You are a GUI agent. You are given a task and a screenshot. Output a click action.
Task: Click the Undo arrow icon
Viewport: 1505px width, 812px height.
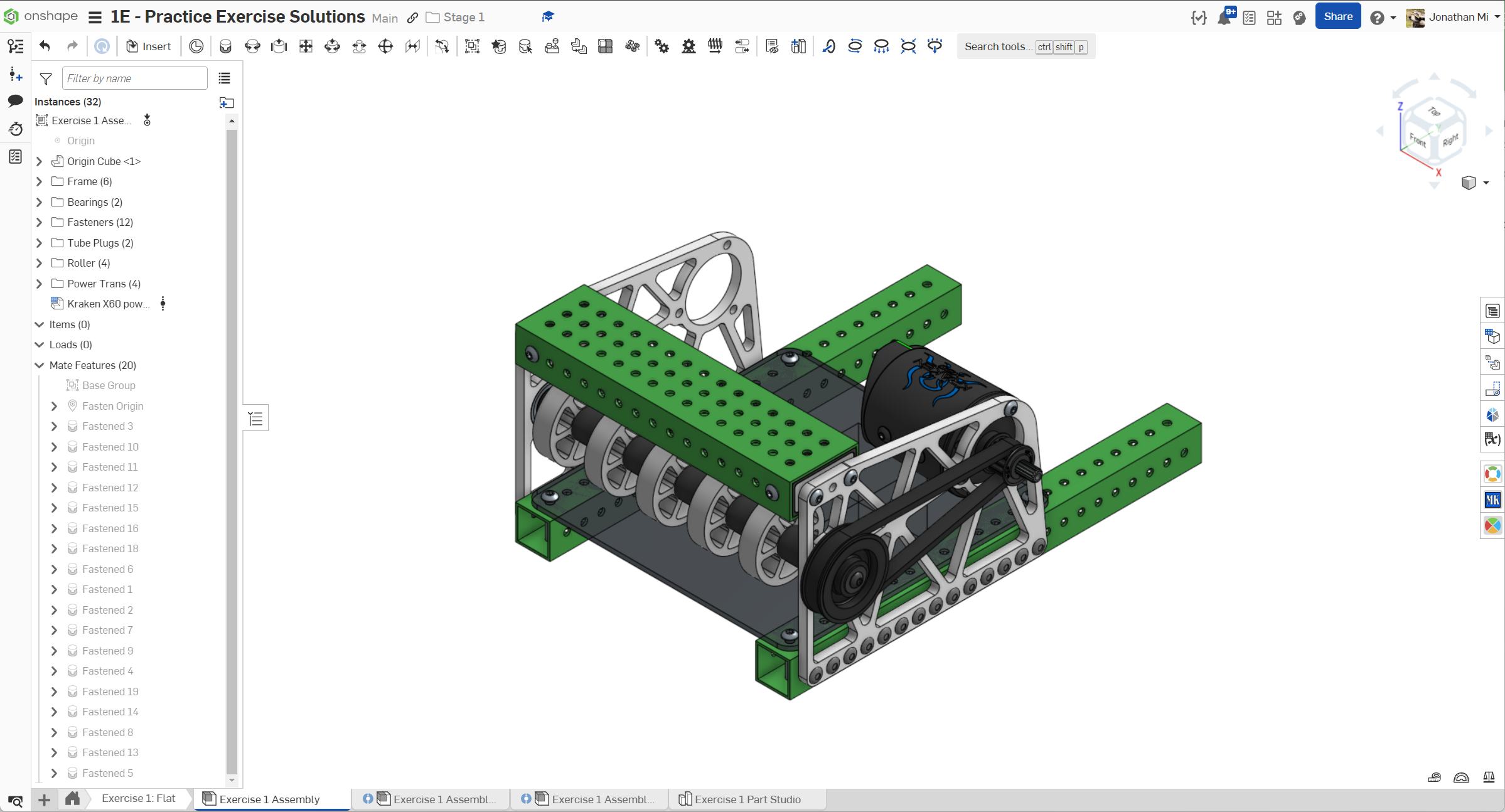point(45,46)
